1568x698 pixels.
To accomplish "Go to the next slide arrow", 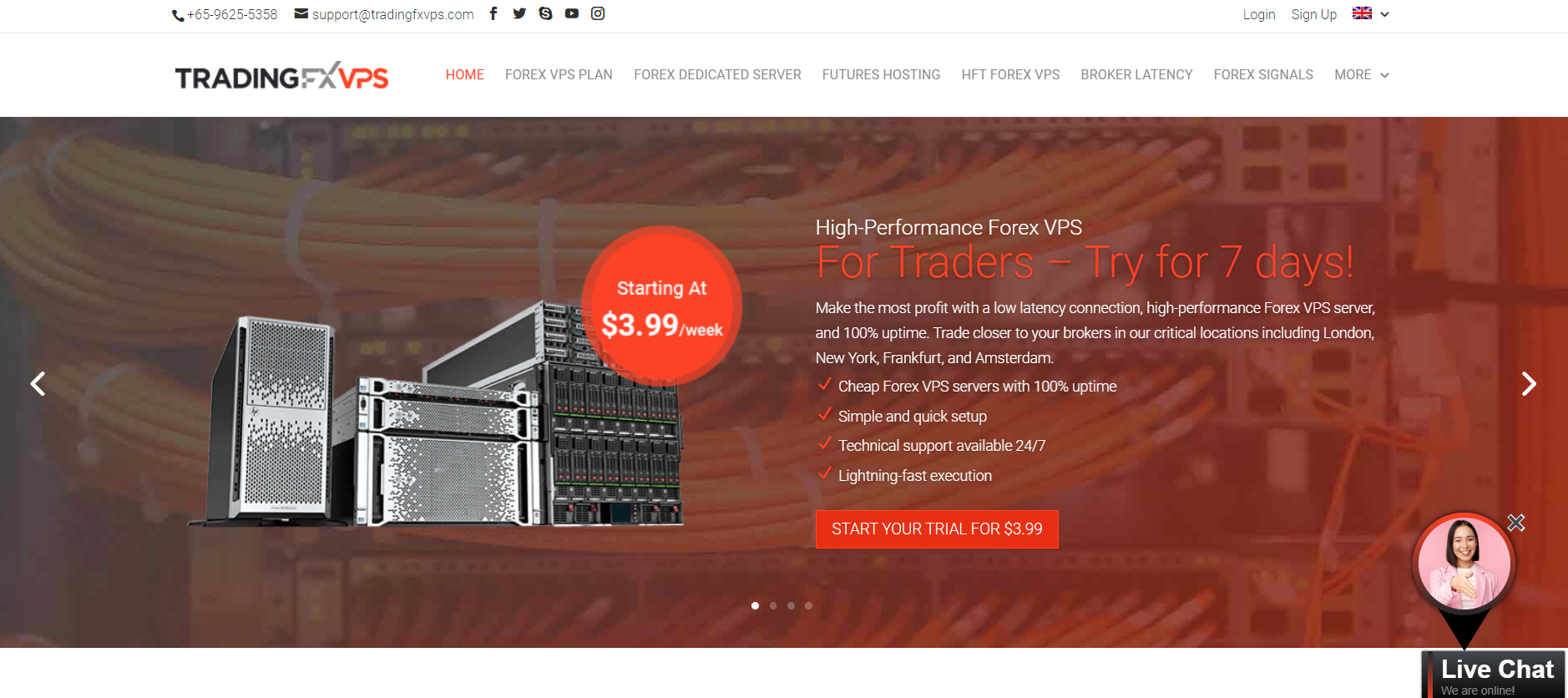I will click(1528, 383).
